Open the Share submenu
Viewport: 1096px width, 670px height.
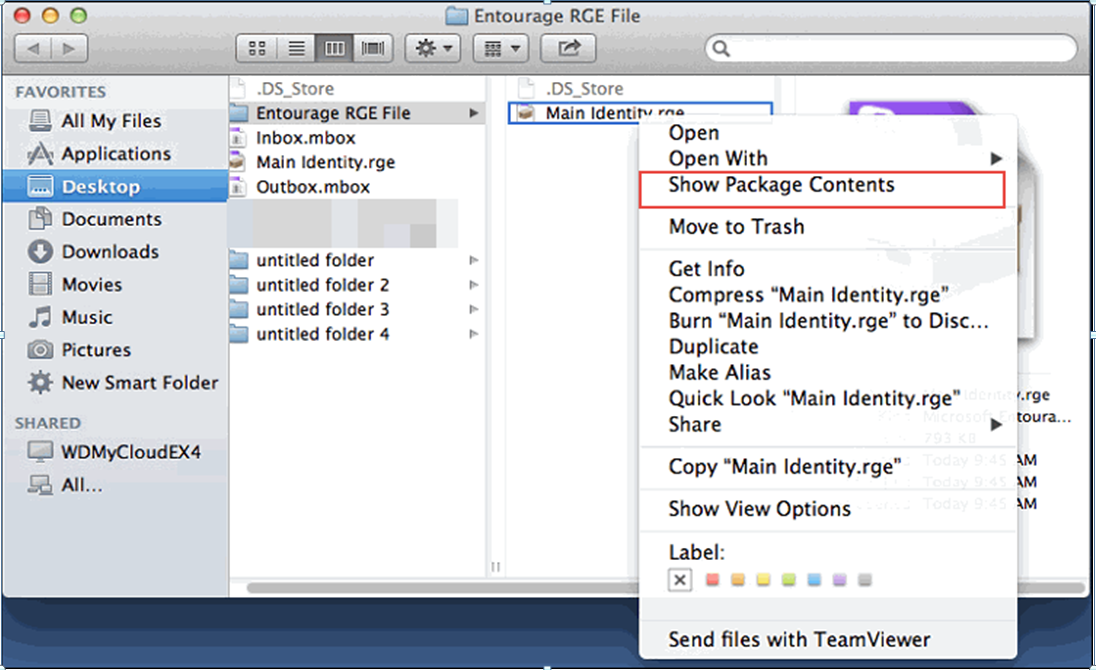click(828, 424)
